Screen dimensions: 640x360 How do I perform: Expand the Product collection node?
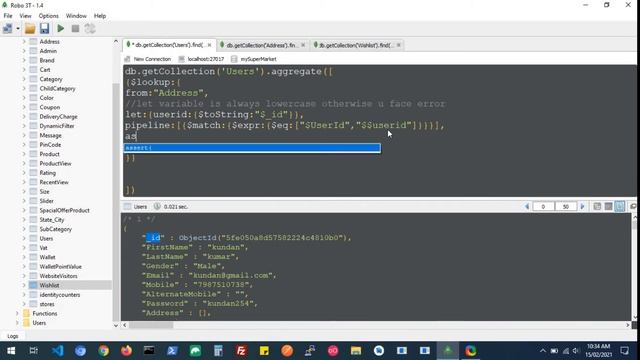click(24, 154)
